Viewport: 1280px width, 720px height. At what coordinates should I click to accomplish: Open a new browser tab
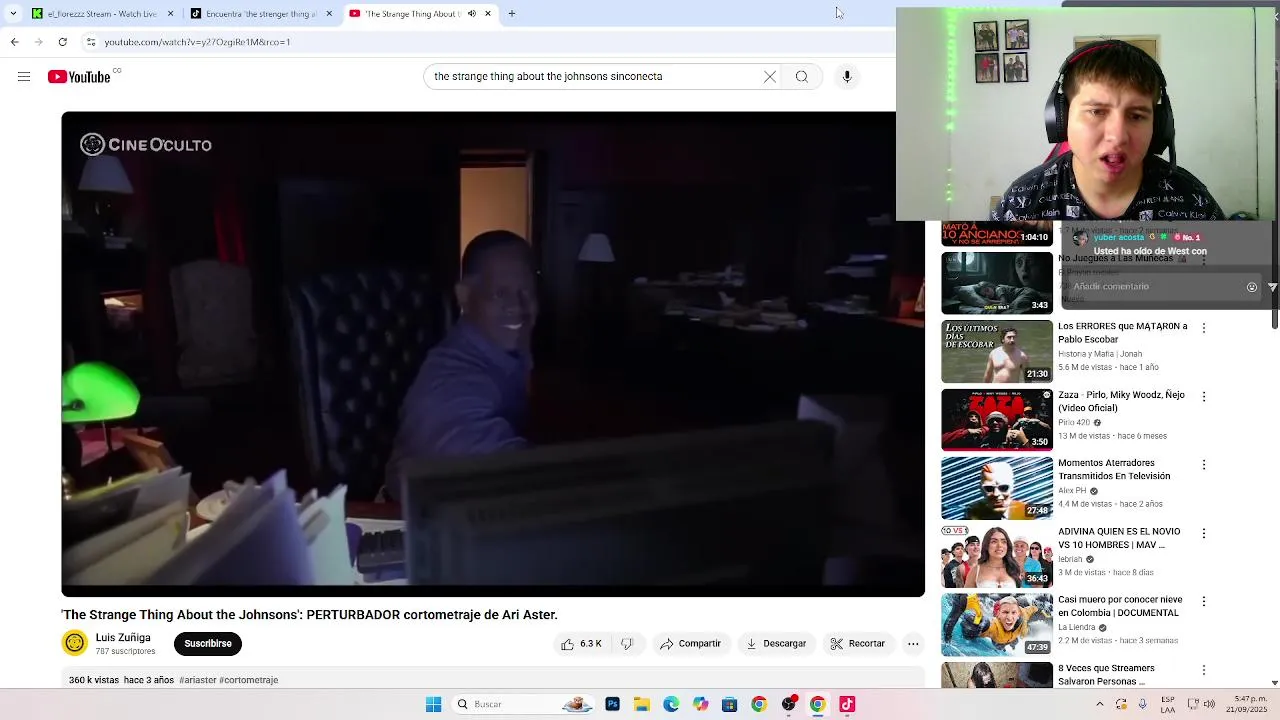512,14
